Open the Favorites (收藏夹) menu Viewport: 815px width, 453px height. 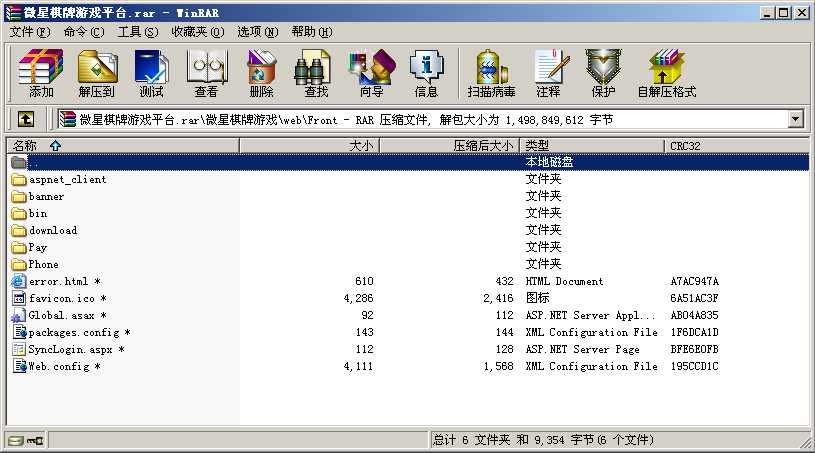(198, 32)
